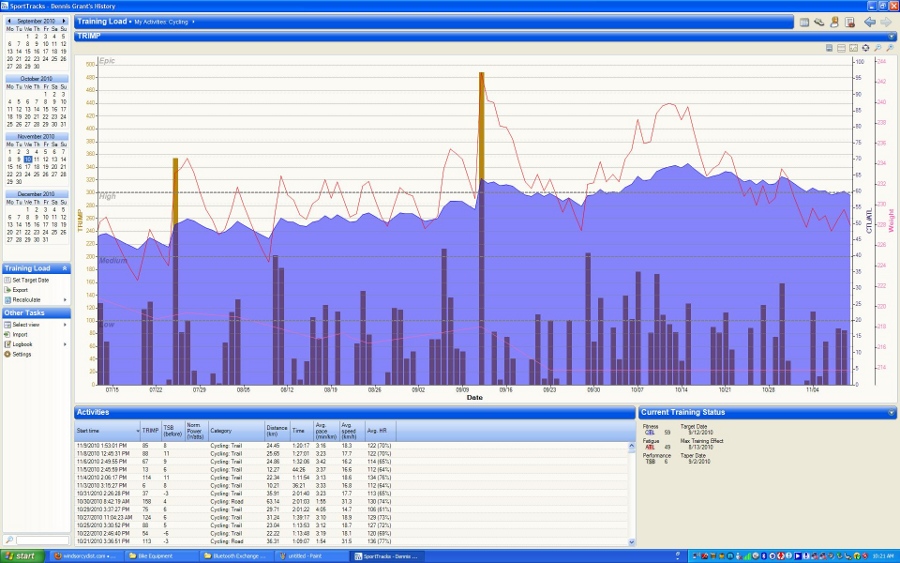
Task: Click the Import link
Action: 20,335
